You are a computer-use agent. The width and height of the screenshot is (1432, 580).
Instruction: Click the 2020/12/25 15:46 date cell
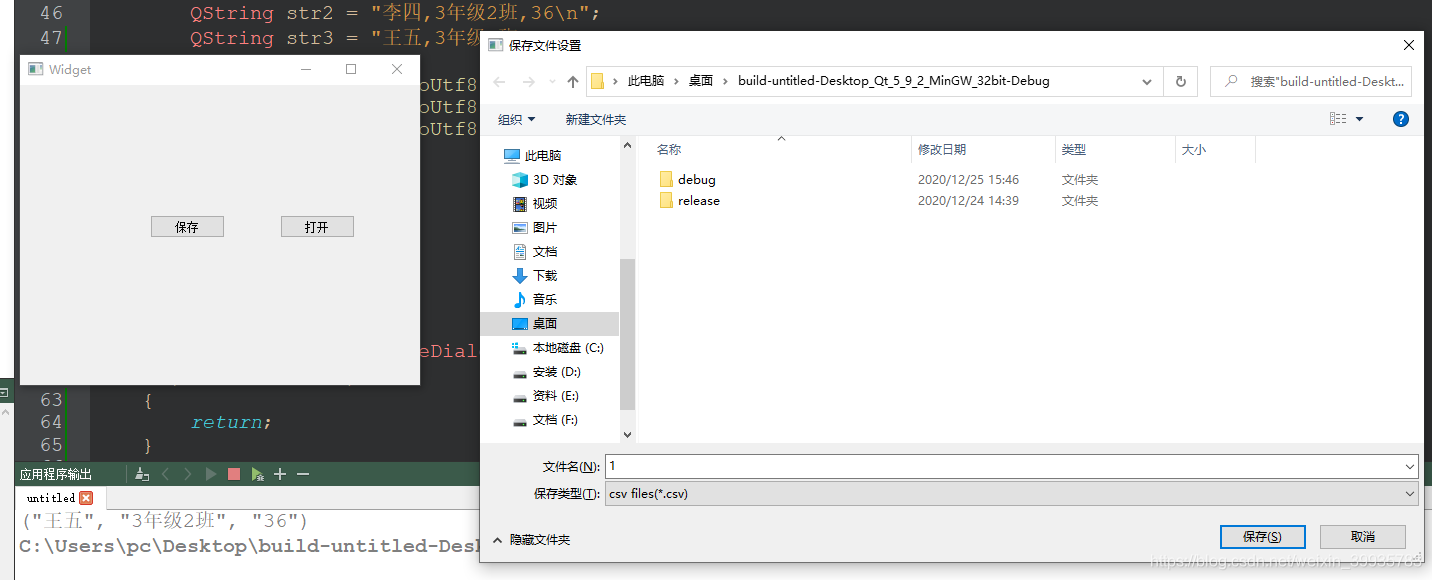(x=968, y=180)
